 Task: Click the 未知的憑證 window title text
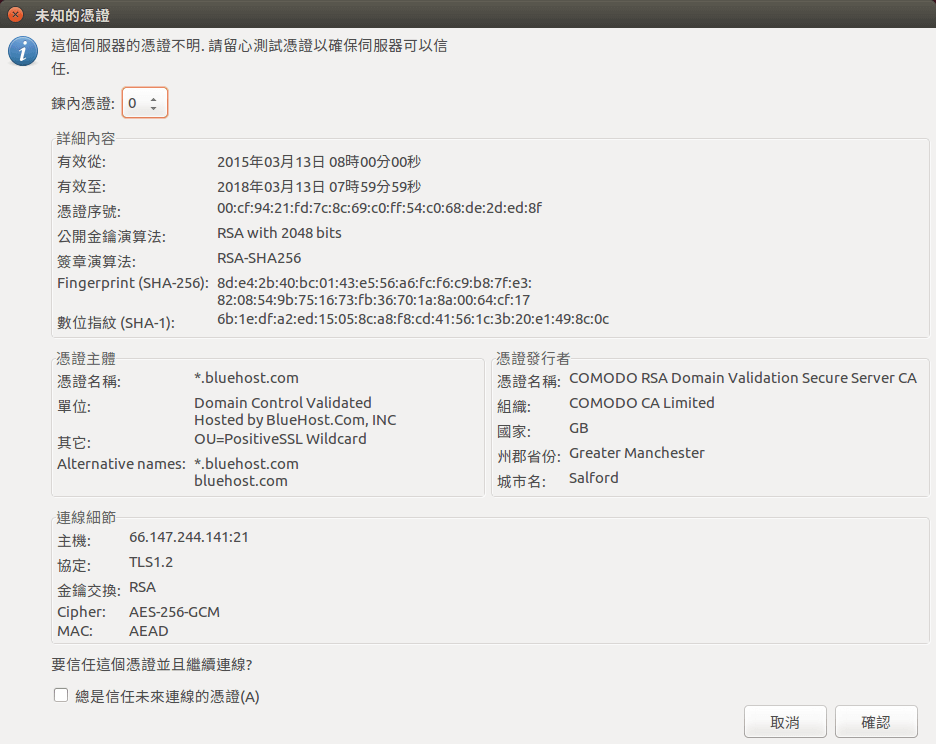click(72, 15)
